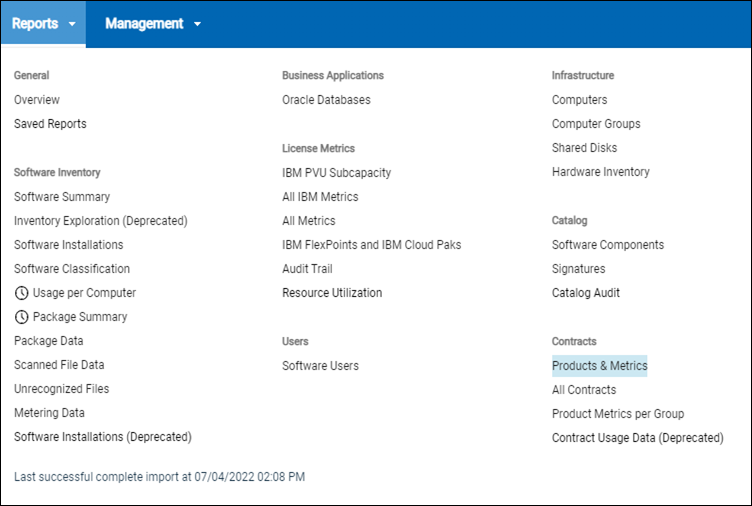Click clock icon beside Package Summary
This screenshot has height=506, width=752.
pyautogui.click(x=22, y=317)
